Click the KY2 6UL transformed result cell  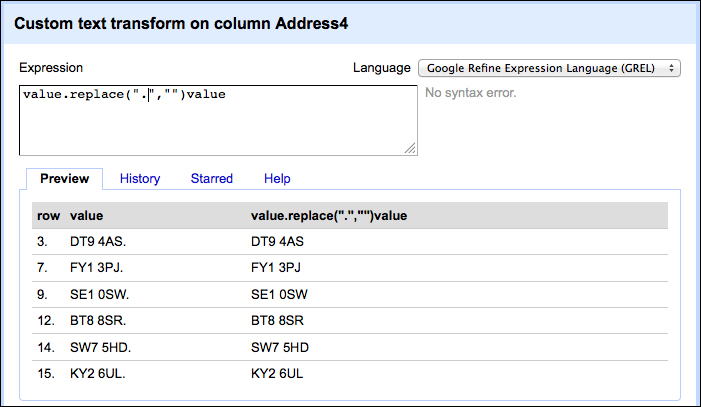(x=277, y=373)
